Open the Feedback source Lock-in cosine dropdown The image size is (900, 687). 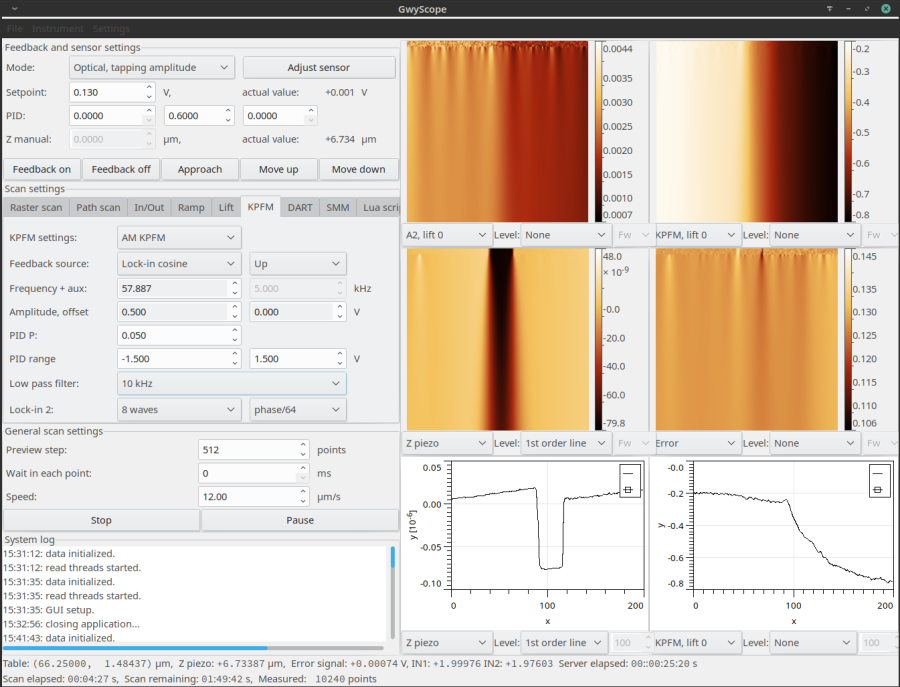coord(179,264)
